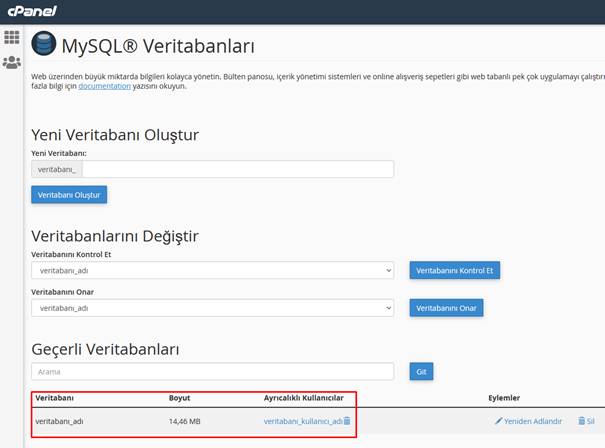
Task: Open the user manager people icon
Action: [12, 62]
